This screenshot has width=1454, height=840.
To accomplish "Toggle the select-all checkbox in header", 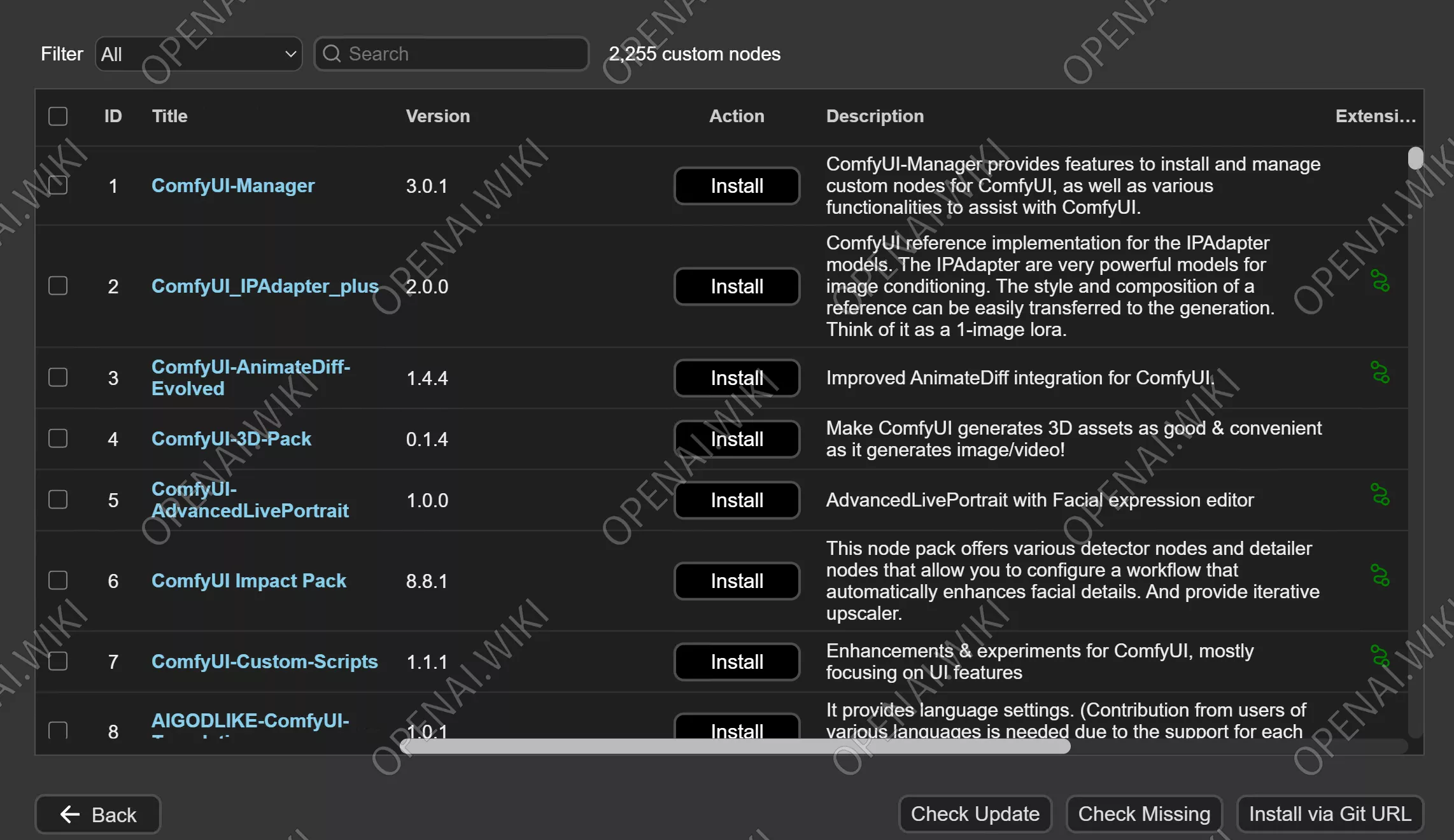I will [58, 116].
